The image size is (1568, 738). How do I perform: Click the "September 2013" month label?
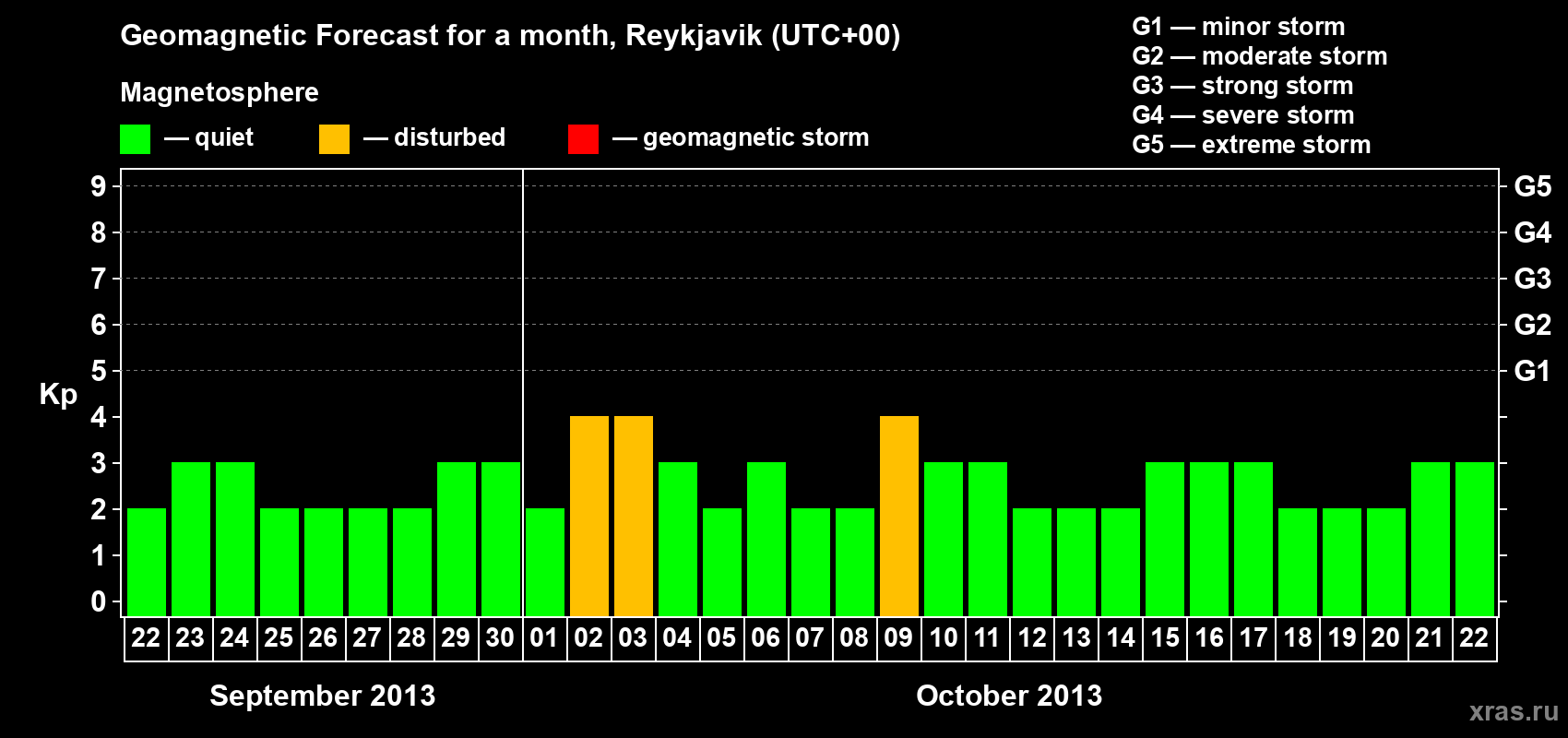tap(323, 696)
